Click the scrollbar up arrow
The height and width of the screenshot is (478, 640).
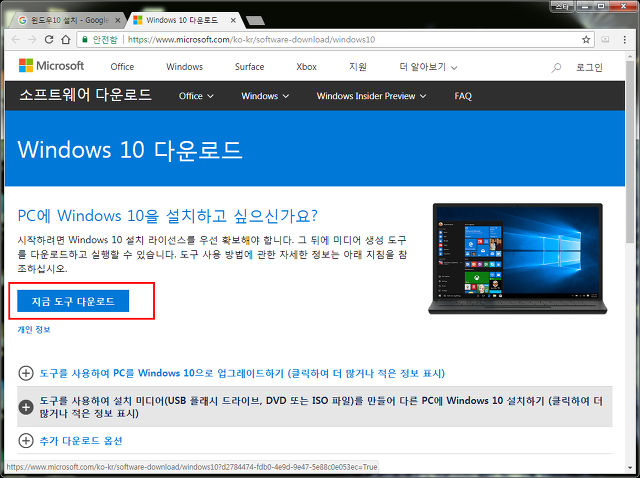coord(631,56)
